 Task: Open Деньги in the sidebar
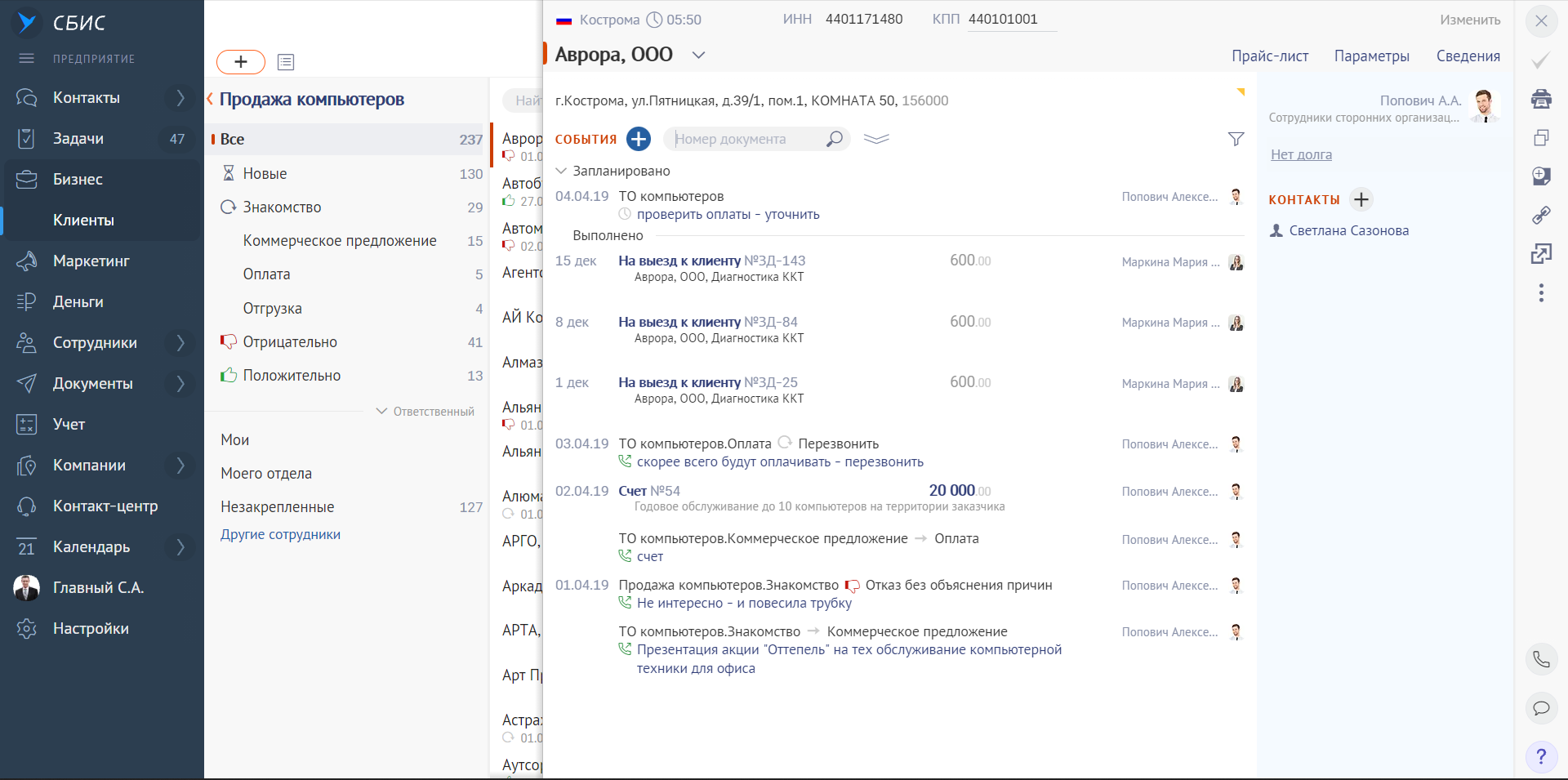78,302
